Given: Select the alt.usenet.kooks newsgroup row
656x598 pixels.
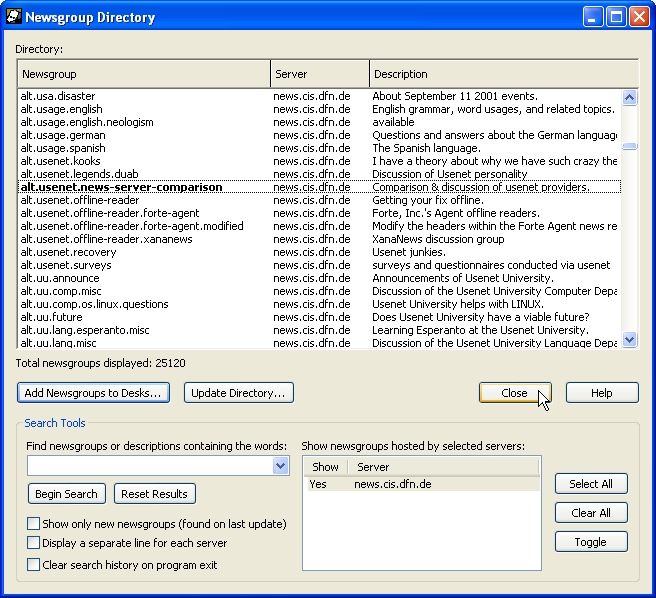Looking at the screenshot, I should tap(61, 161).
